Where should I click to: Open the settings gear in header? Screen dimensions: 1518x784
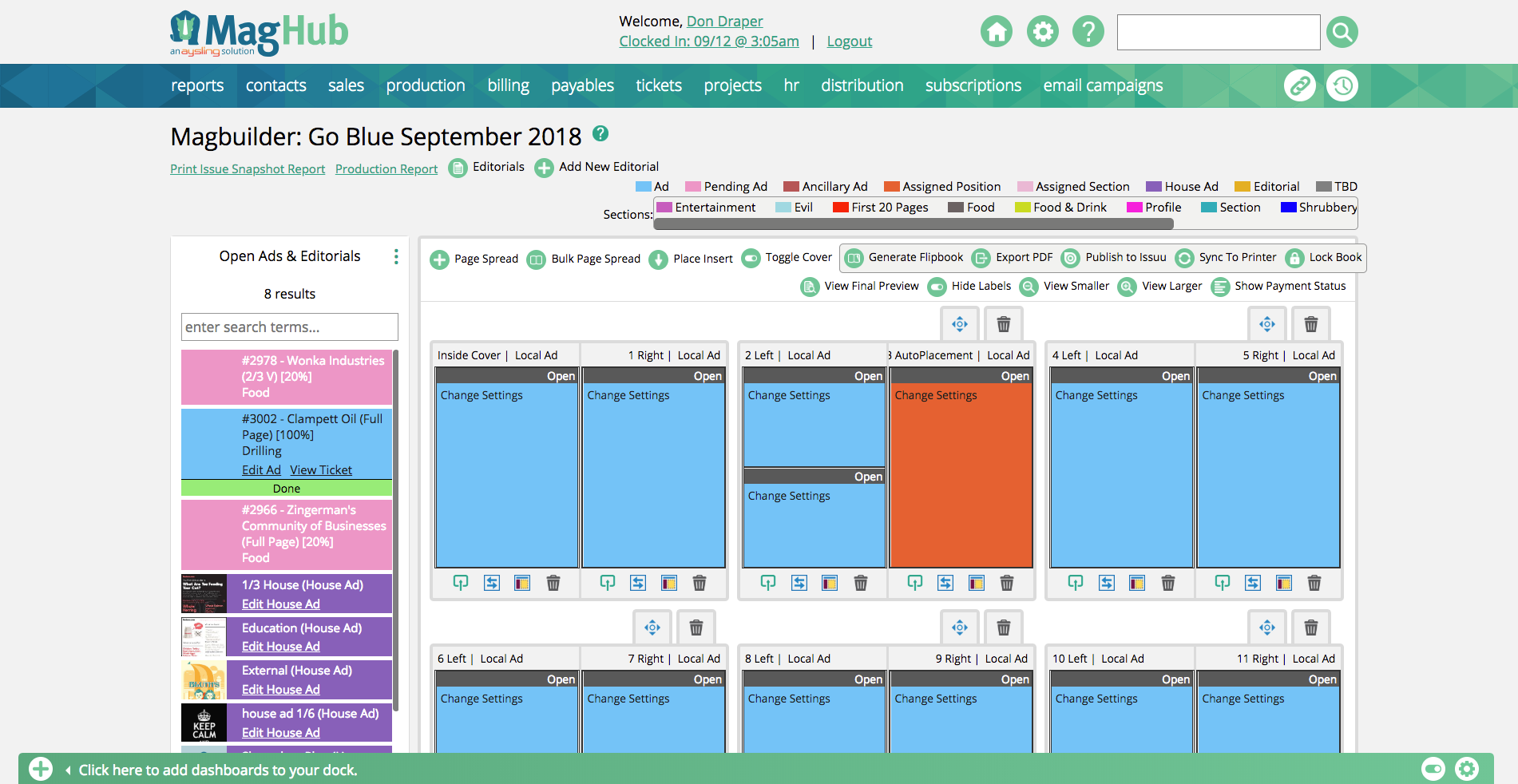point(1042,32)
